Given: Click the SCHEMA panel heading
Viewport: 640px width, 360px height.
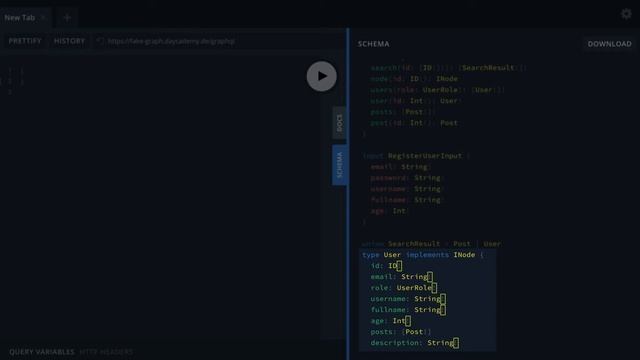Looking at the screenshot, I should (x=373, y=44).
